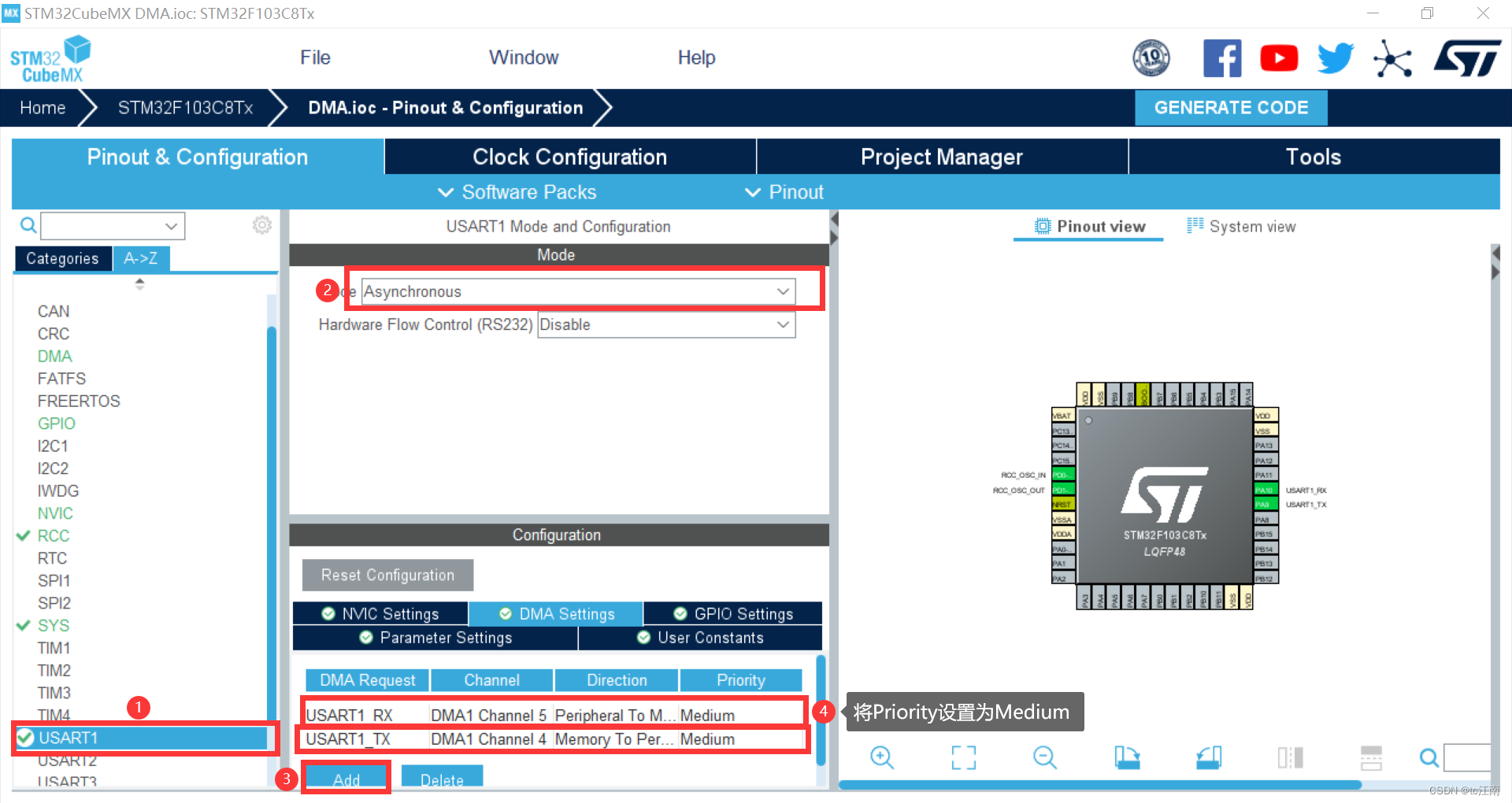Open the YouTube channel icon
The height and width of the screenshot is (803, 1512).
[x=1279, y=58]
